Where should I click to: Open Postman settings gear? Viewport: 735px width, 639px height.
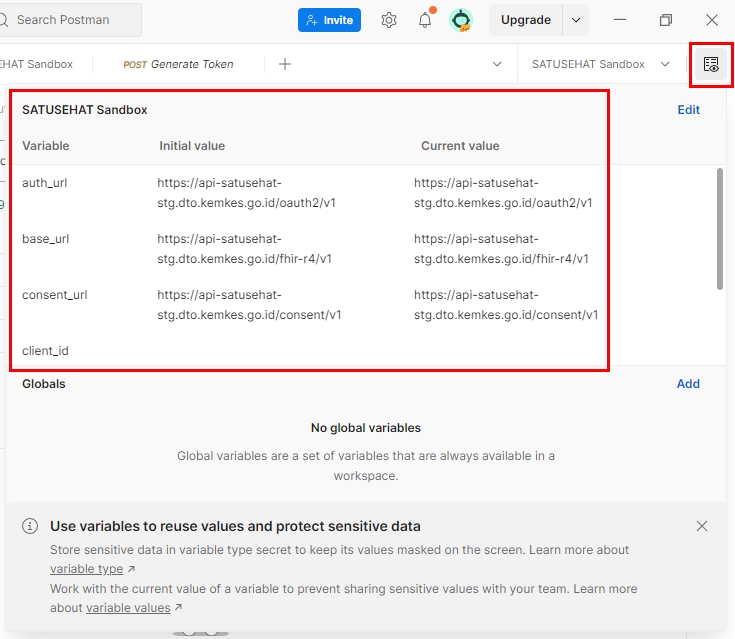[389, 20]
